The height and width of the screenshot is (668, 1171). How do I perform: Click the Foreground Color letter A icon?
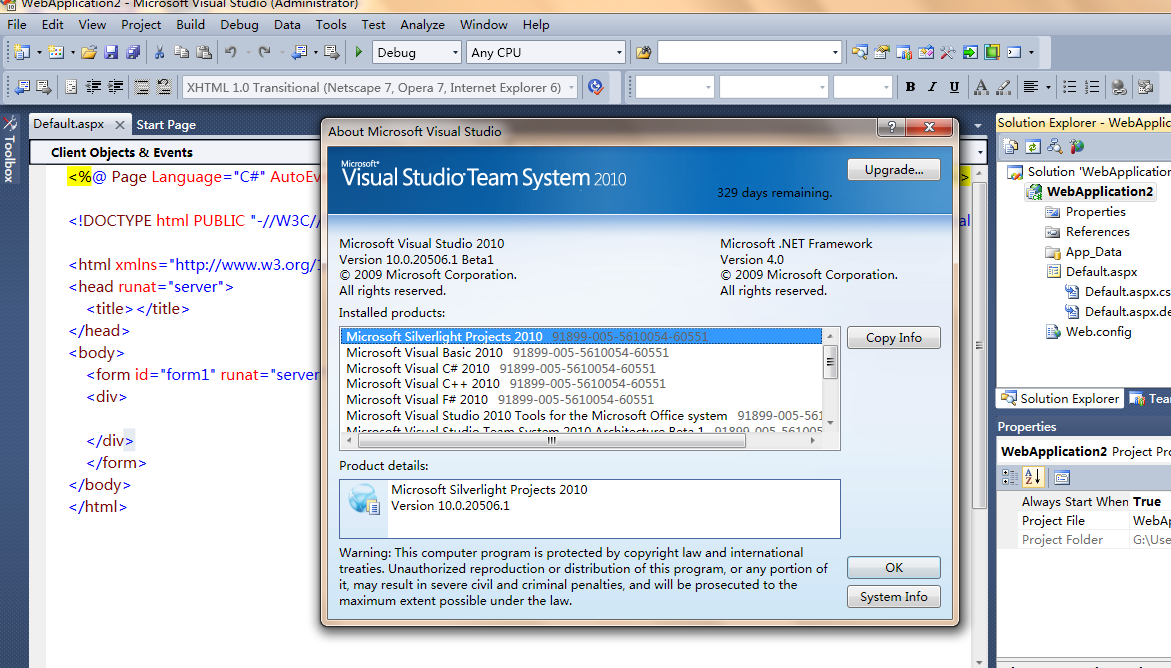tap(981, 87)
